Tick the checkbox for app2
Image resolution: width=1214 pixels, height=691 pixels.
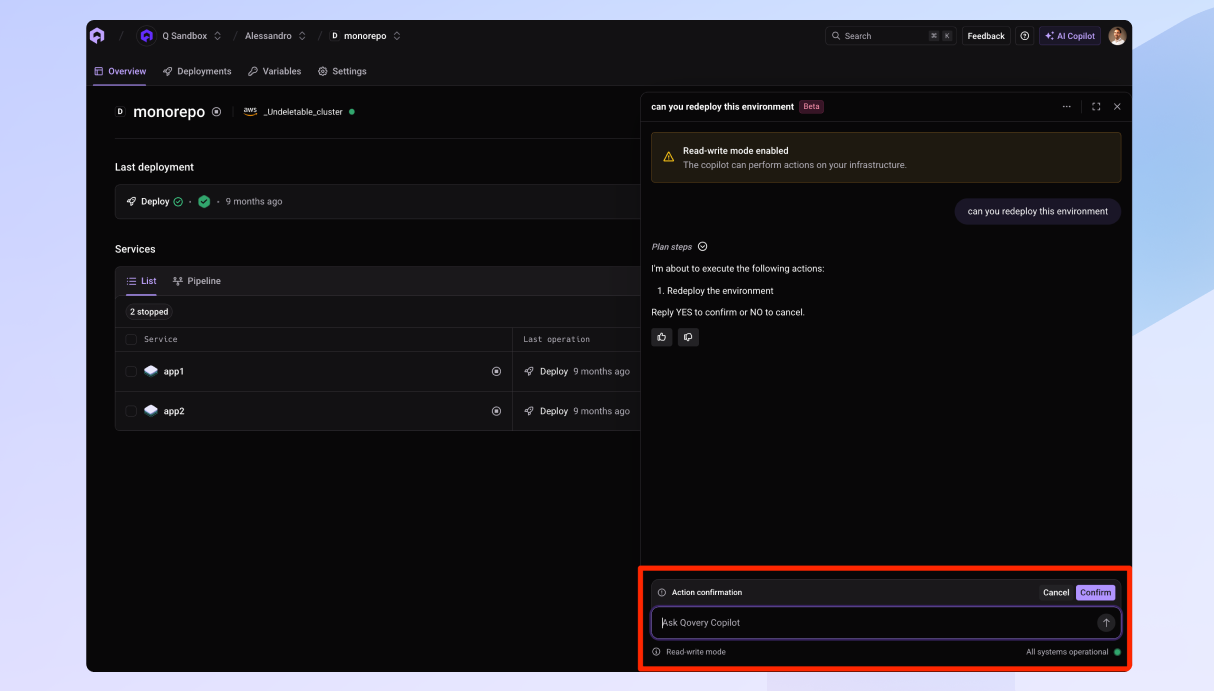click(x=131, y=411)
